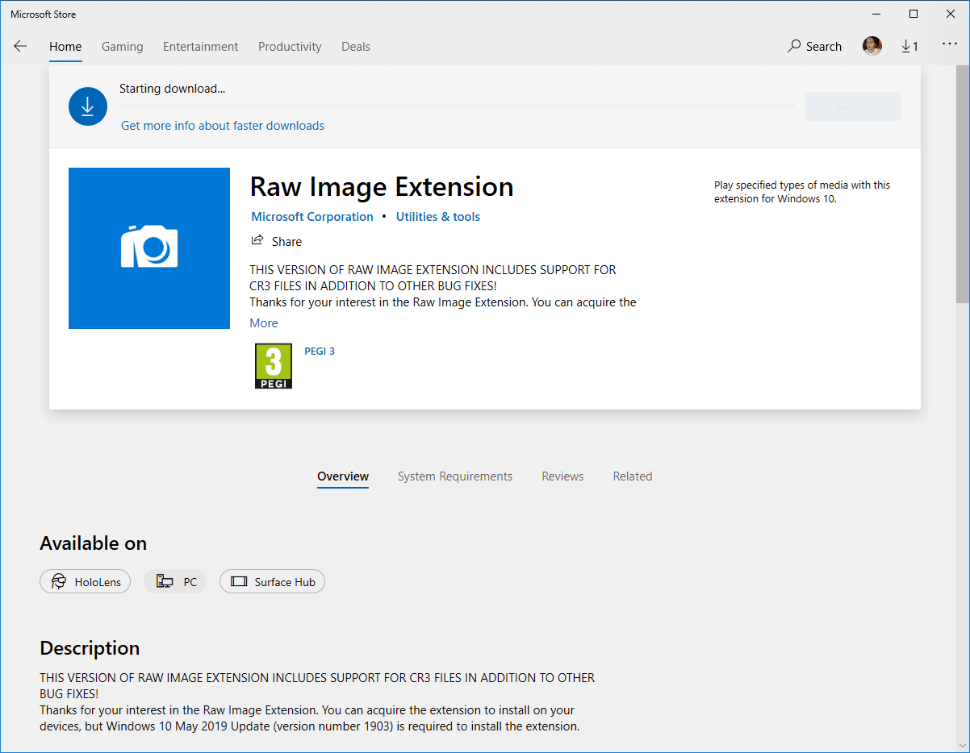This screenshot has width=970, height=753.
Task: Maximize the Microsoft Store window
Action: click(x=913, y=14)
